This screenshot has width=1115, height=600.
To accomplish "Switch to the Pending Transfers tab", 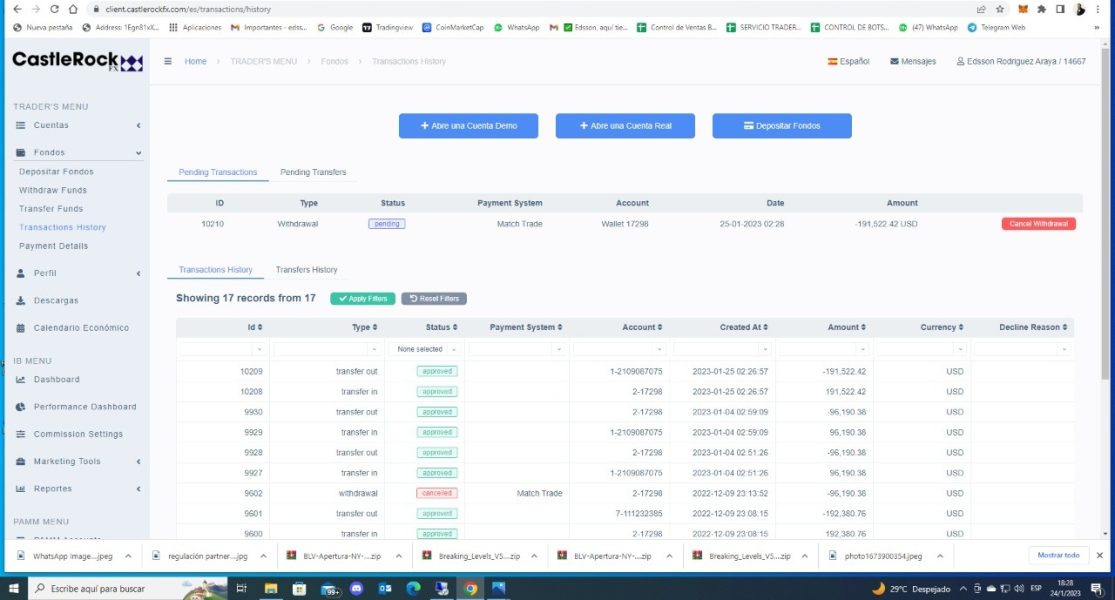I will (x=313, y=172).
